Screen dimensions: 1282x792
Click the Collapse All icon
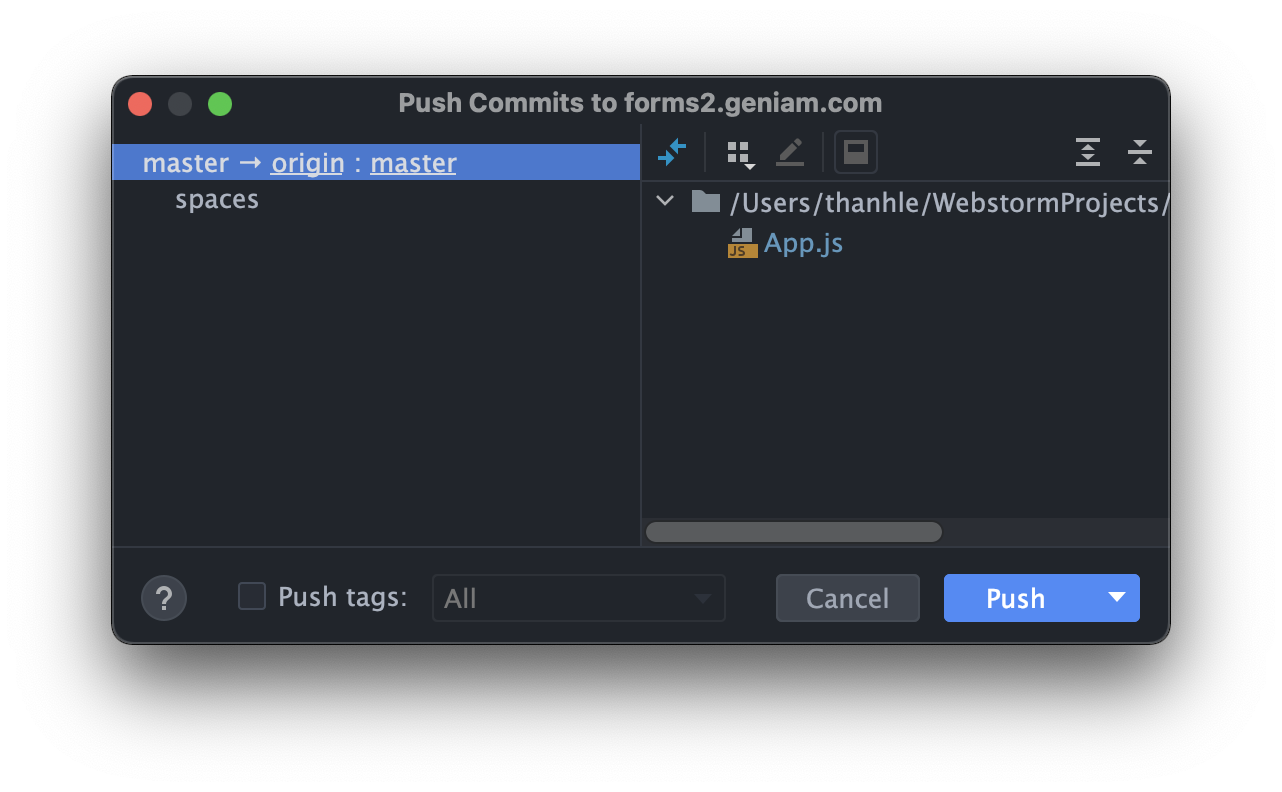click(1140, 153)
